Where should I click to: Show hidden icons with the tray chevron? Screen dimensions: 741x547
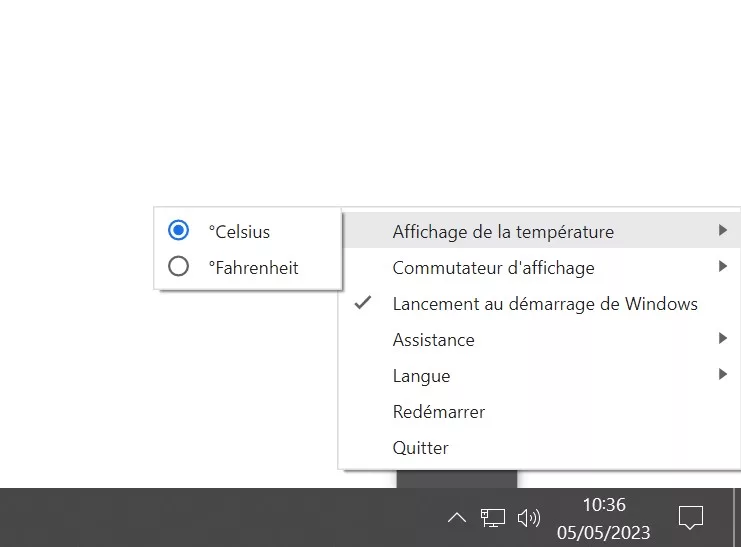click(x=456, y=518)
